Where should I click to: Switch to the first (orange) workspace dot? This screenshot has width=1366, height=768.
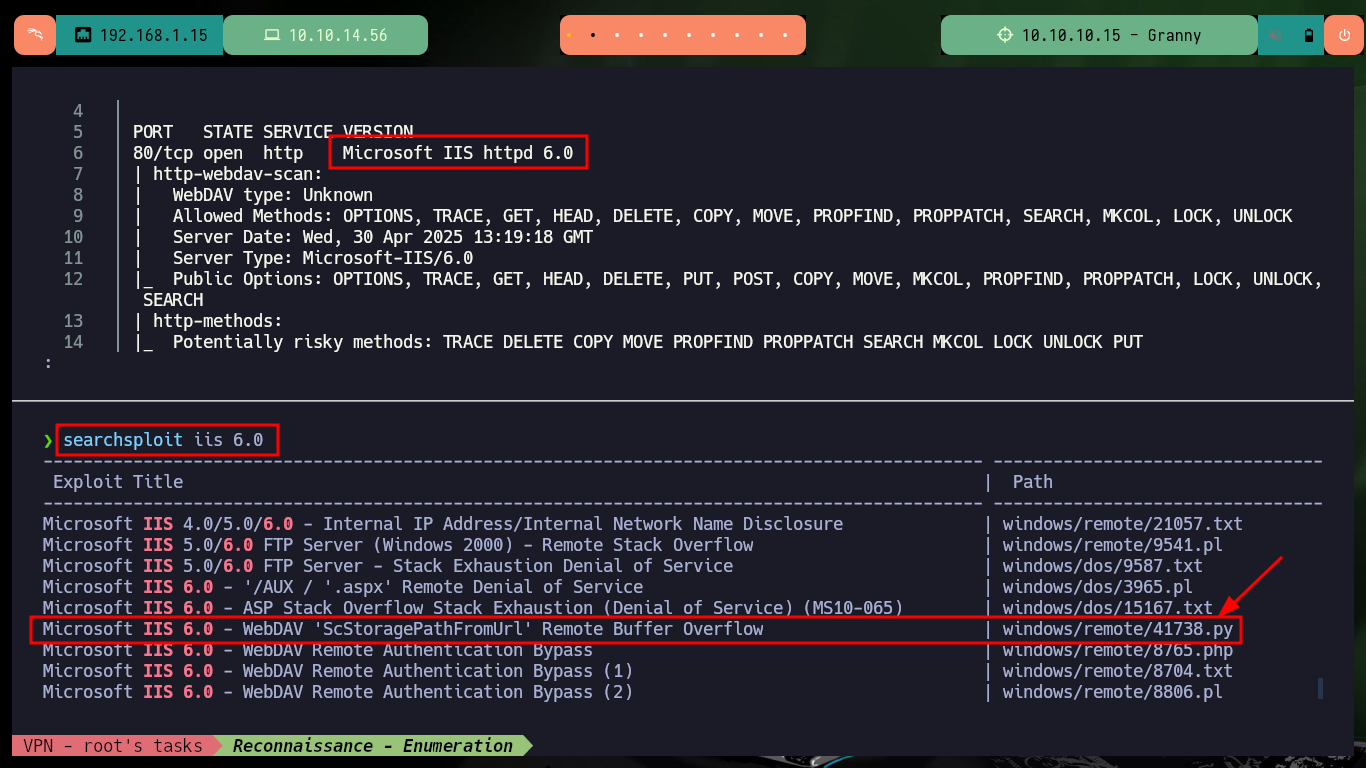coord(569,35)
